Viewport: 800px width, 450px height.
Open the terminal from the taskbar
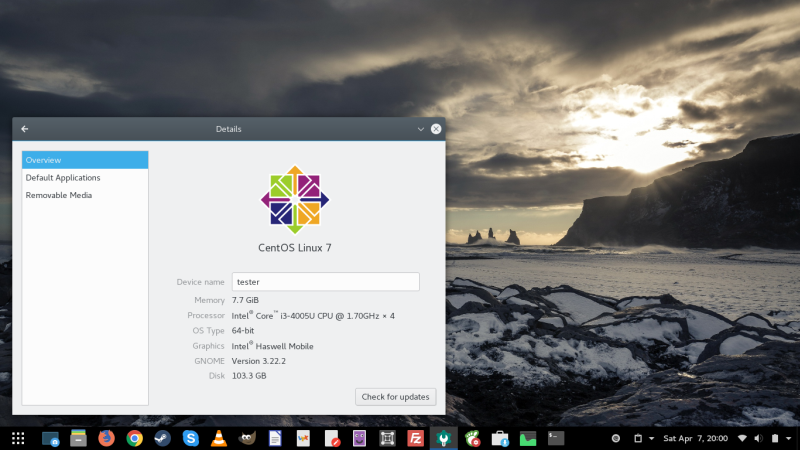[556, 438]
